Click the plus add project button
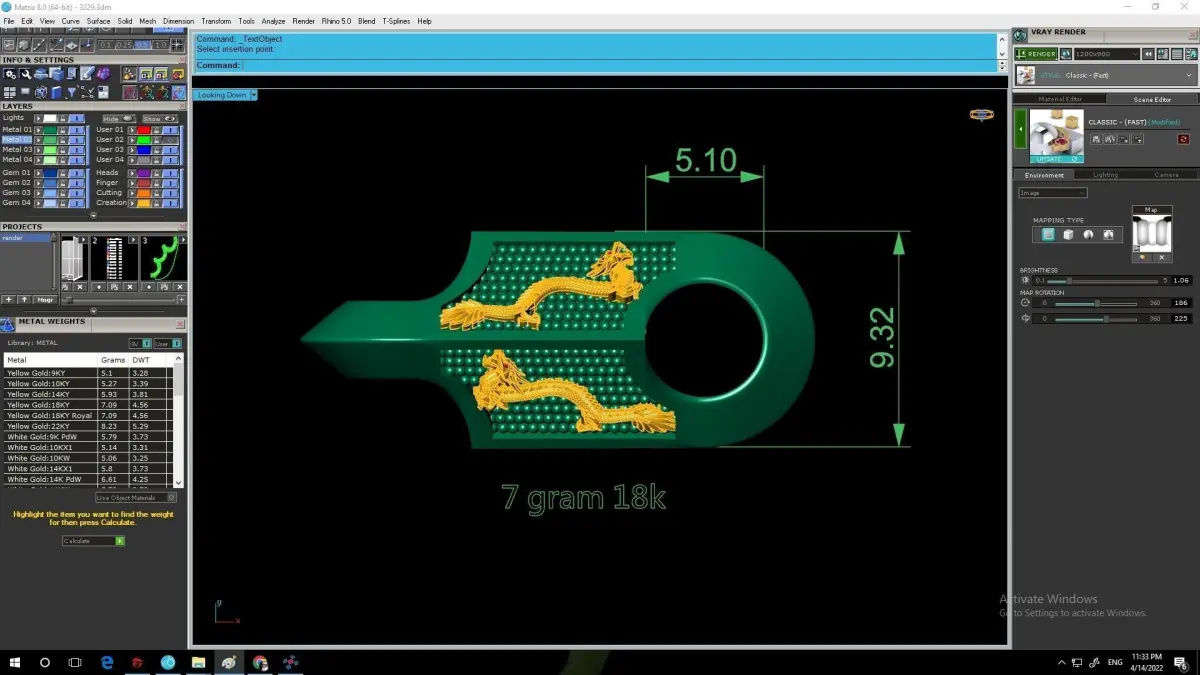 tap(8, 300)
